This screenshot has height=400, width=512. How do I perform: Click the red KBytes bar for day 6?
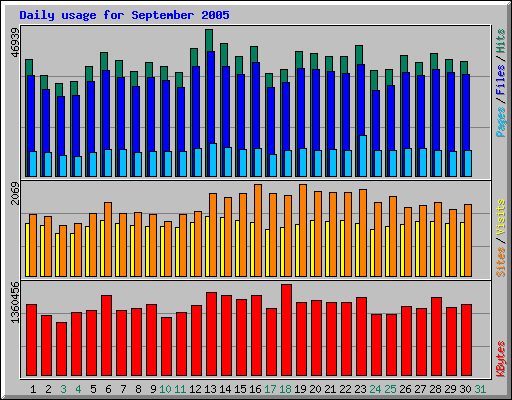(106, 335)
